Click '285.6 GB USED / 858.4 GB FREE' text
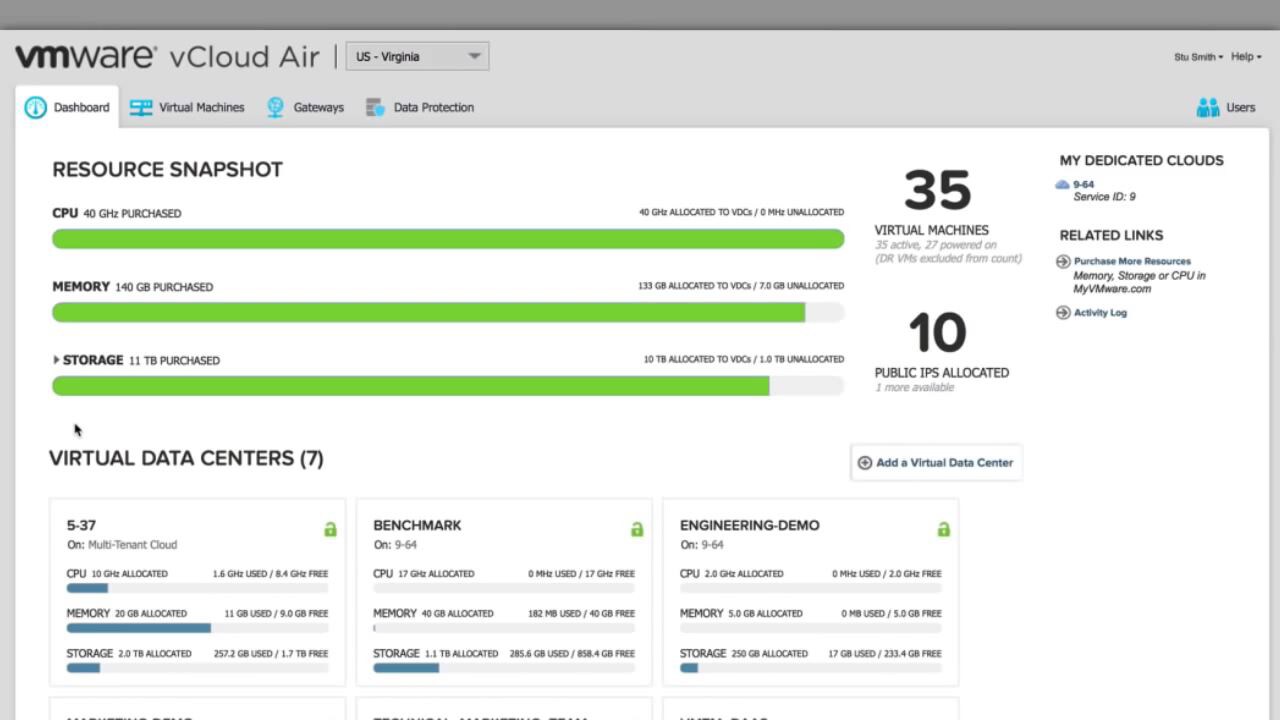Screen dimensions: 1280x720 click(572, 654)
